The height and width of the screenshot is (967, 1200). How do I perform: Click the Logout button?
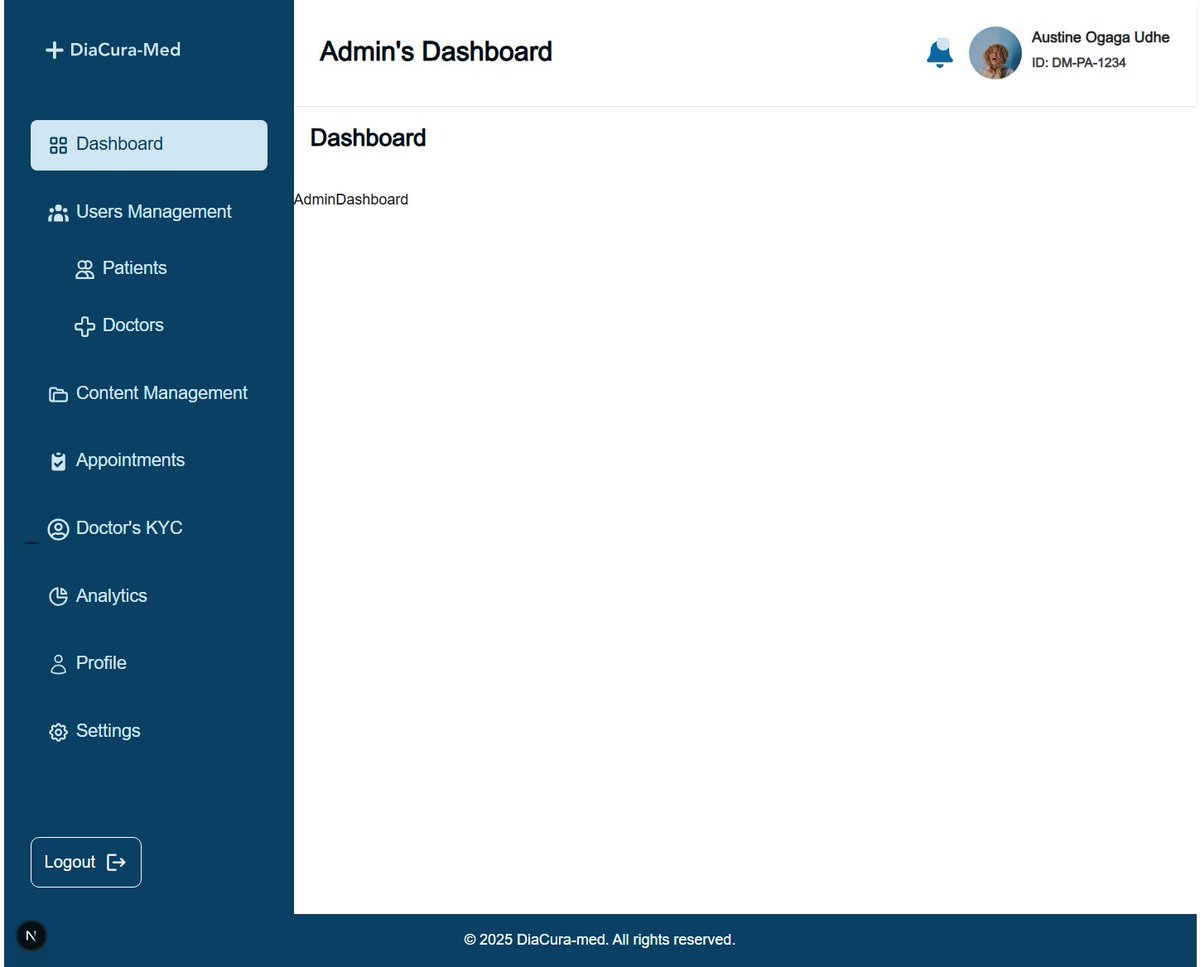pos(86,862)
